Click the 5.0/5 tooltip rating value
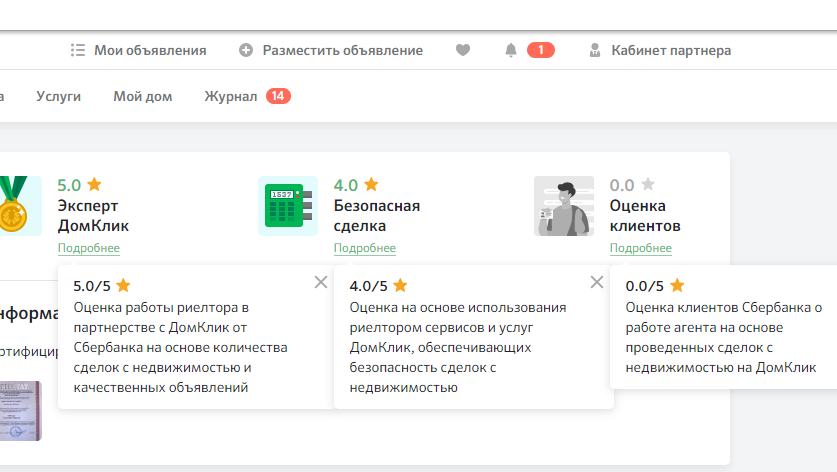Viewport: 837px width, 472px height. pos(92,286)
